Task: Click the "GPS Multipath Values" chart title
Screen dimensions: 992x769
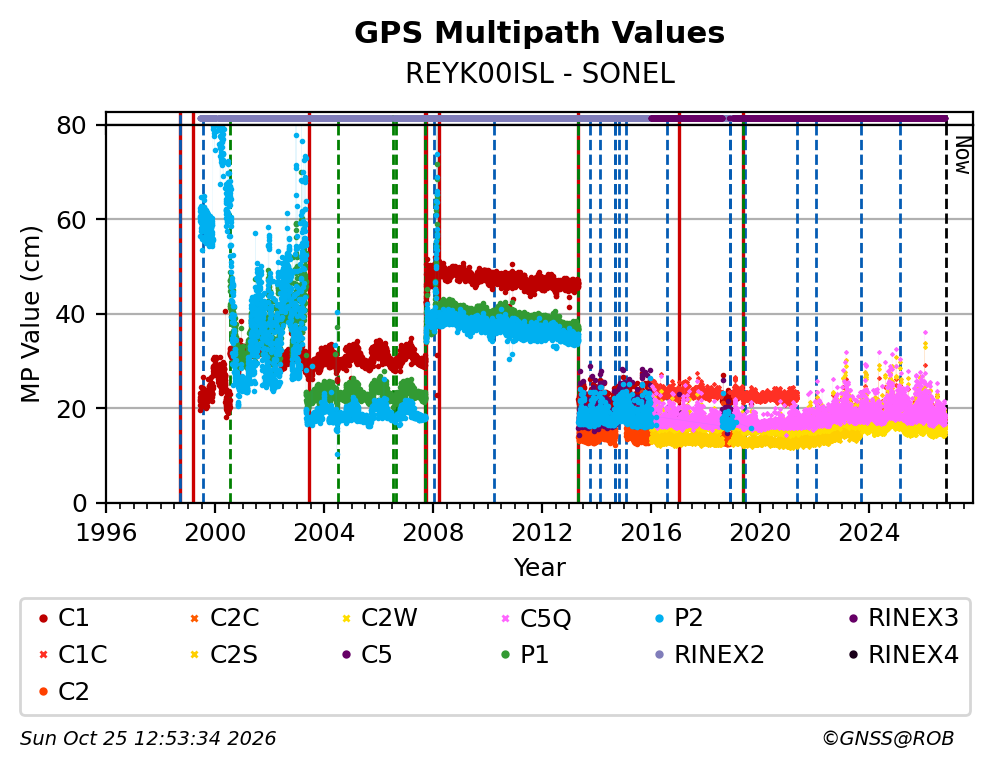Action: 540,33
